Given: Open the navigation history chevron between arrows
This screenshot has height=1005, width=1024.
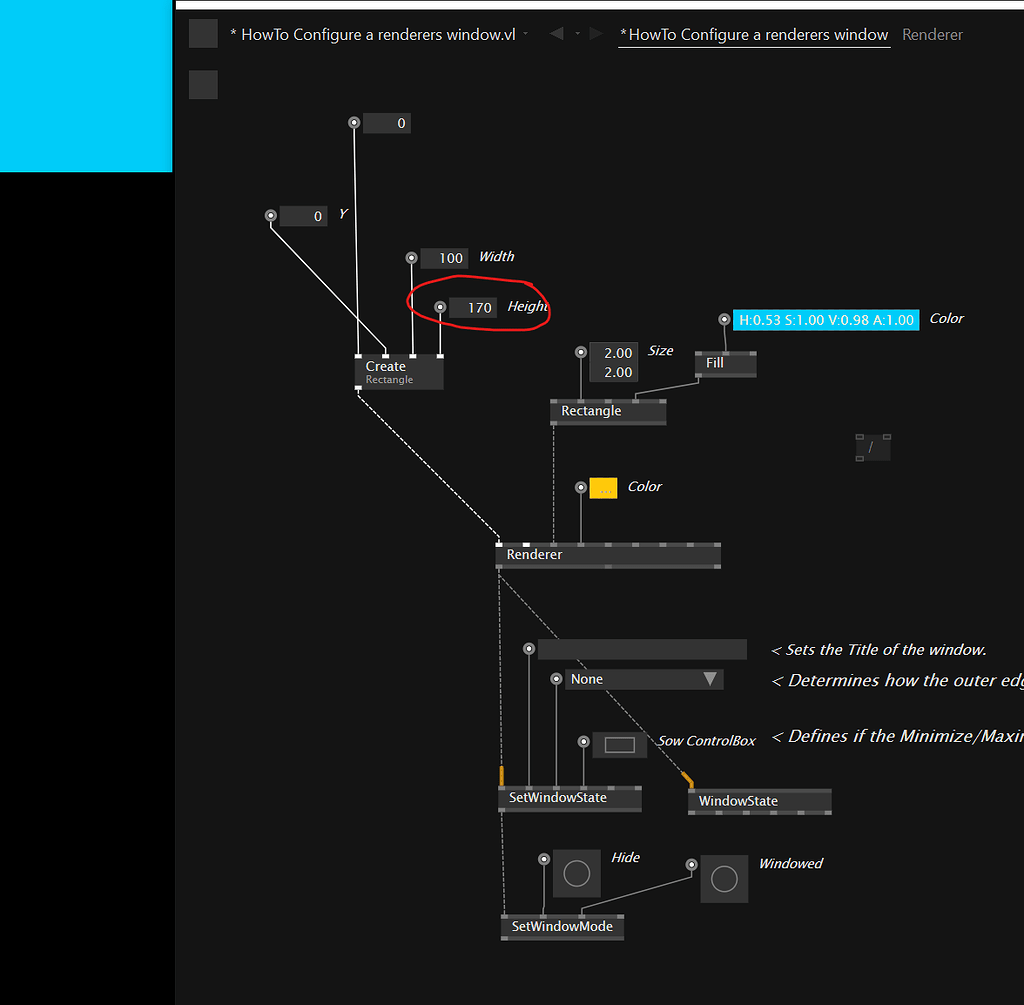Looking at the screenshot, I should coord(575,33).
